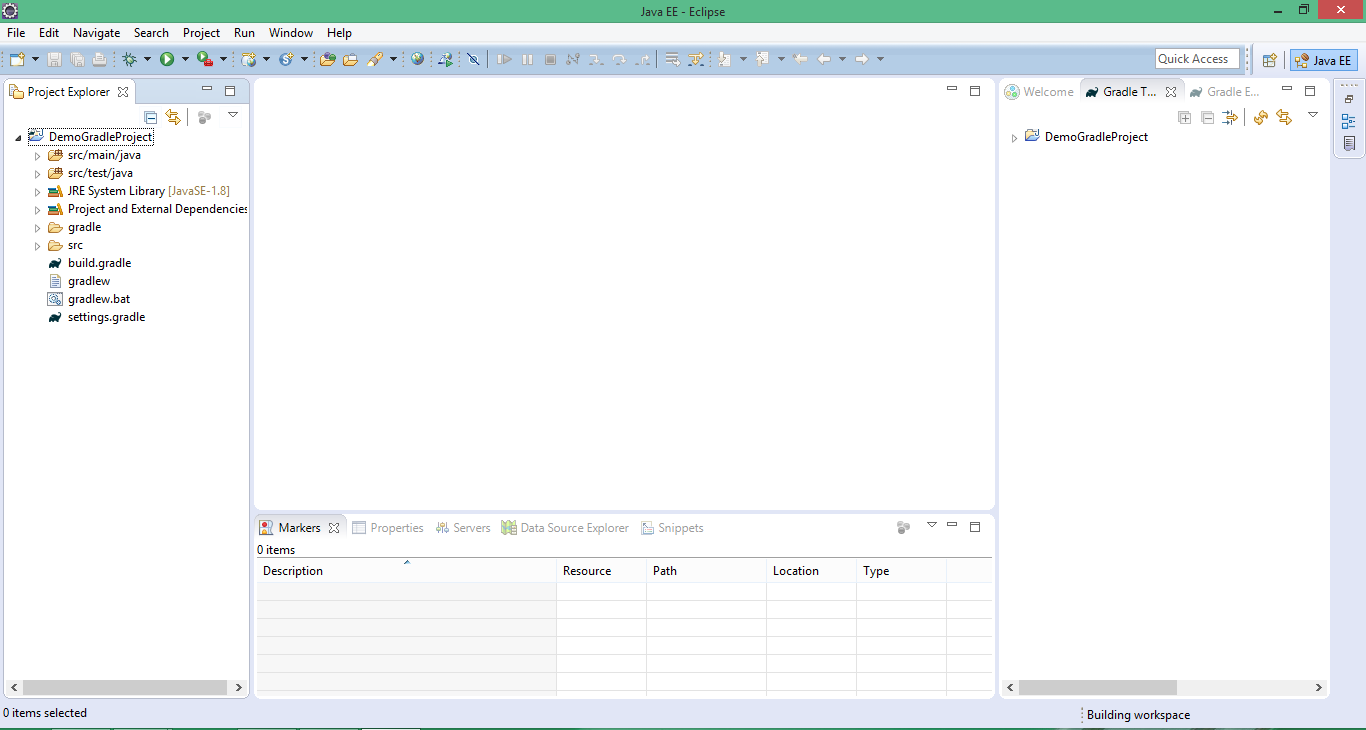Click the New wizard icon in toolbar

click(17, 60)
